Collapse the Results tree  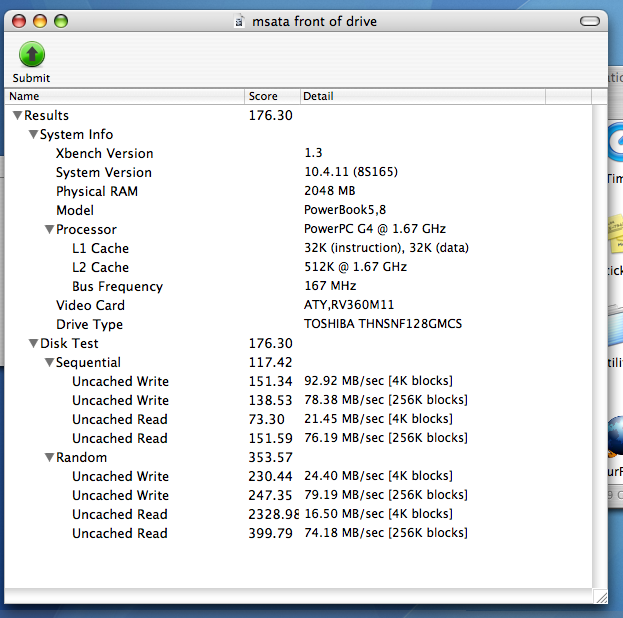pos(17,115)
